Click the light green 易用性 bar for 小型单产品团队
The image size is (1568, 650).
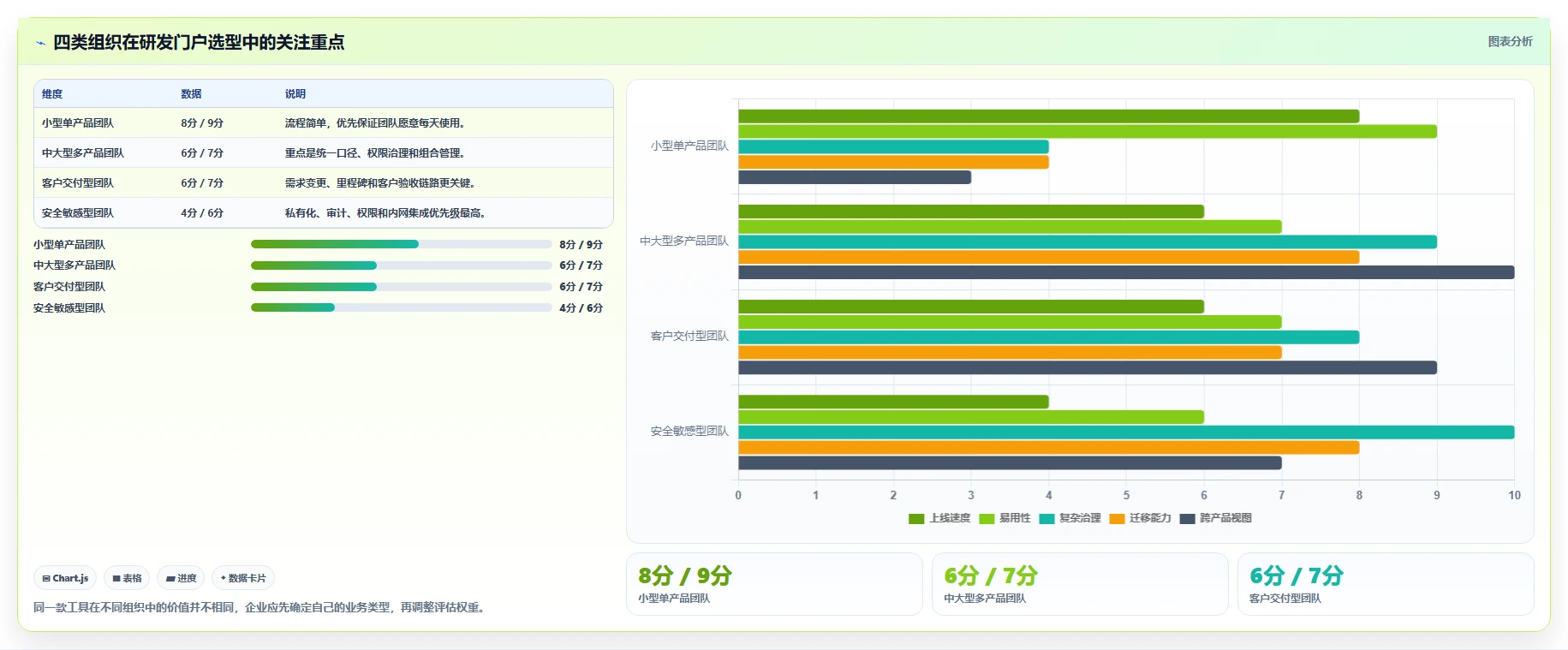[1088, 132]
